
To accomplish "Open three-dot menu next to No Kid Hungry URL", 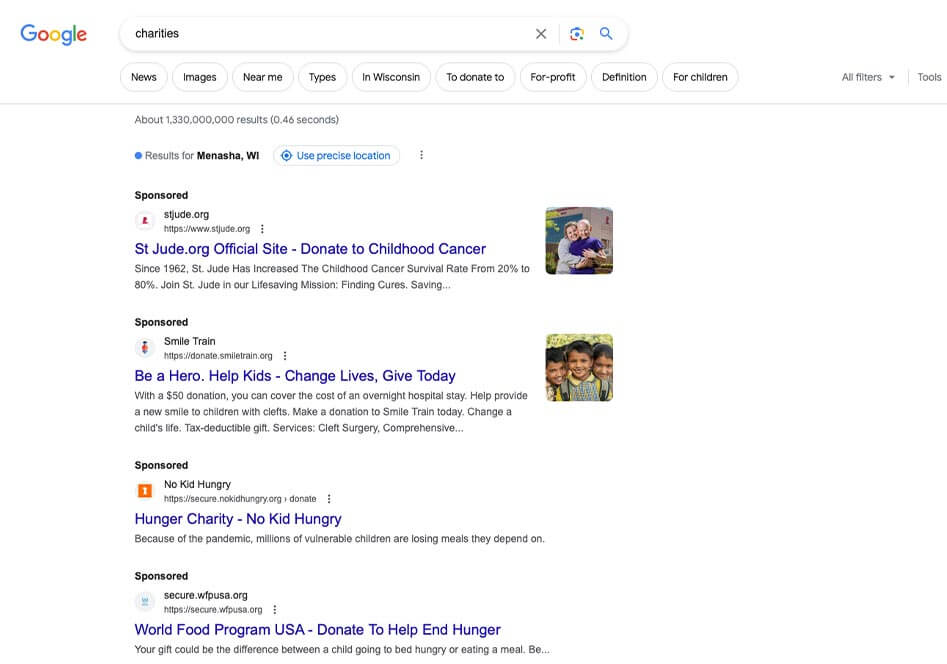I will 329,499.
